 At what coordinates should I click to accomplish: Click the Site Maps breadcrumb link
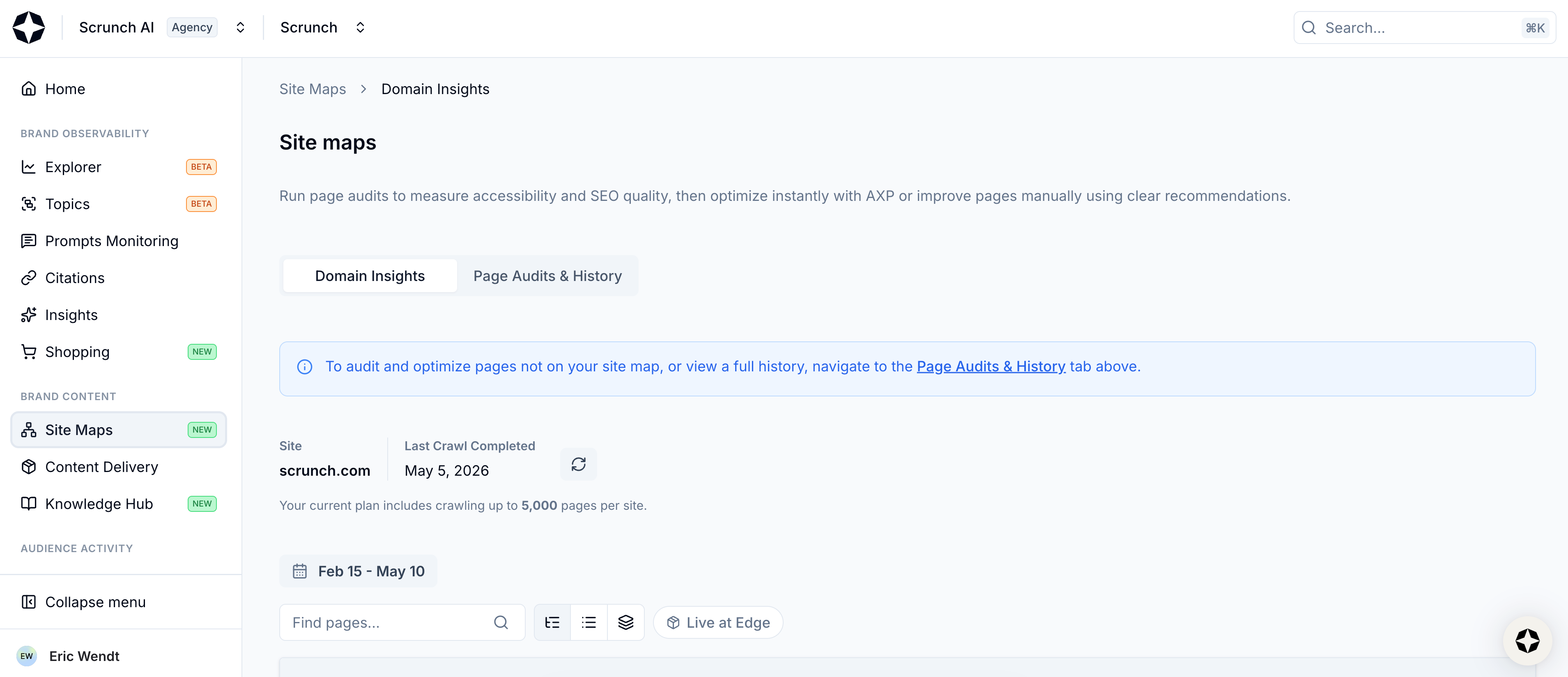point(312,89)
